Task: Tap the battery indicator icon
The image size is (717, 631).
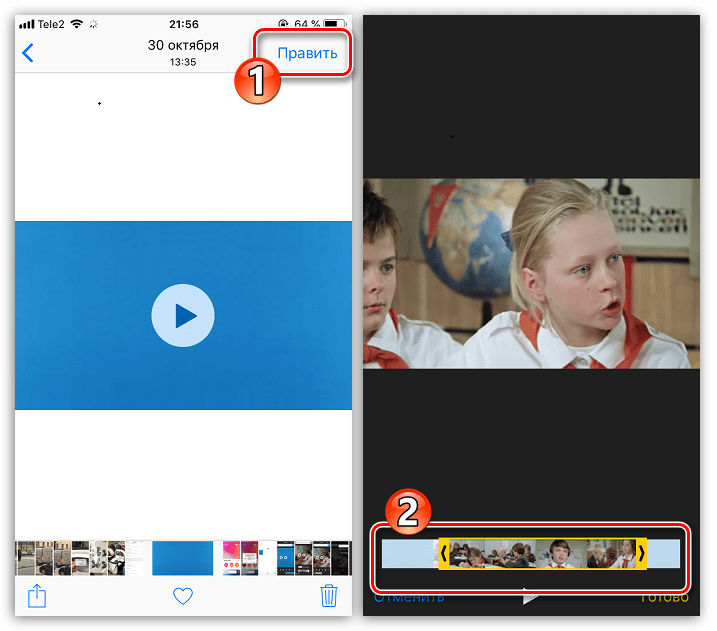Action: [335, 23]
